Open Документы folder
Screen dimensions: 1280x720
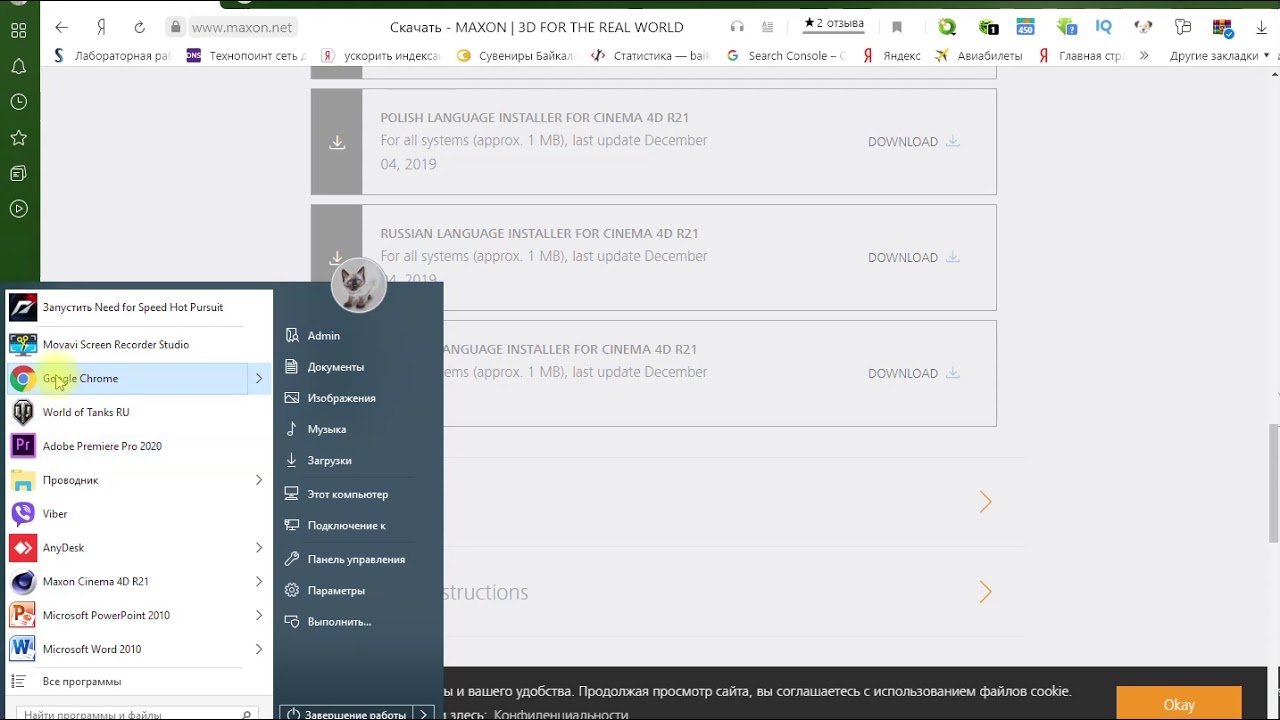[336, 367]
